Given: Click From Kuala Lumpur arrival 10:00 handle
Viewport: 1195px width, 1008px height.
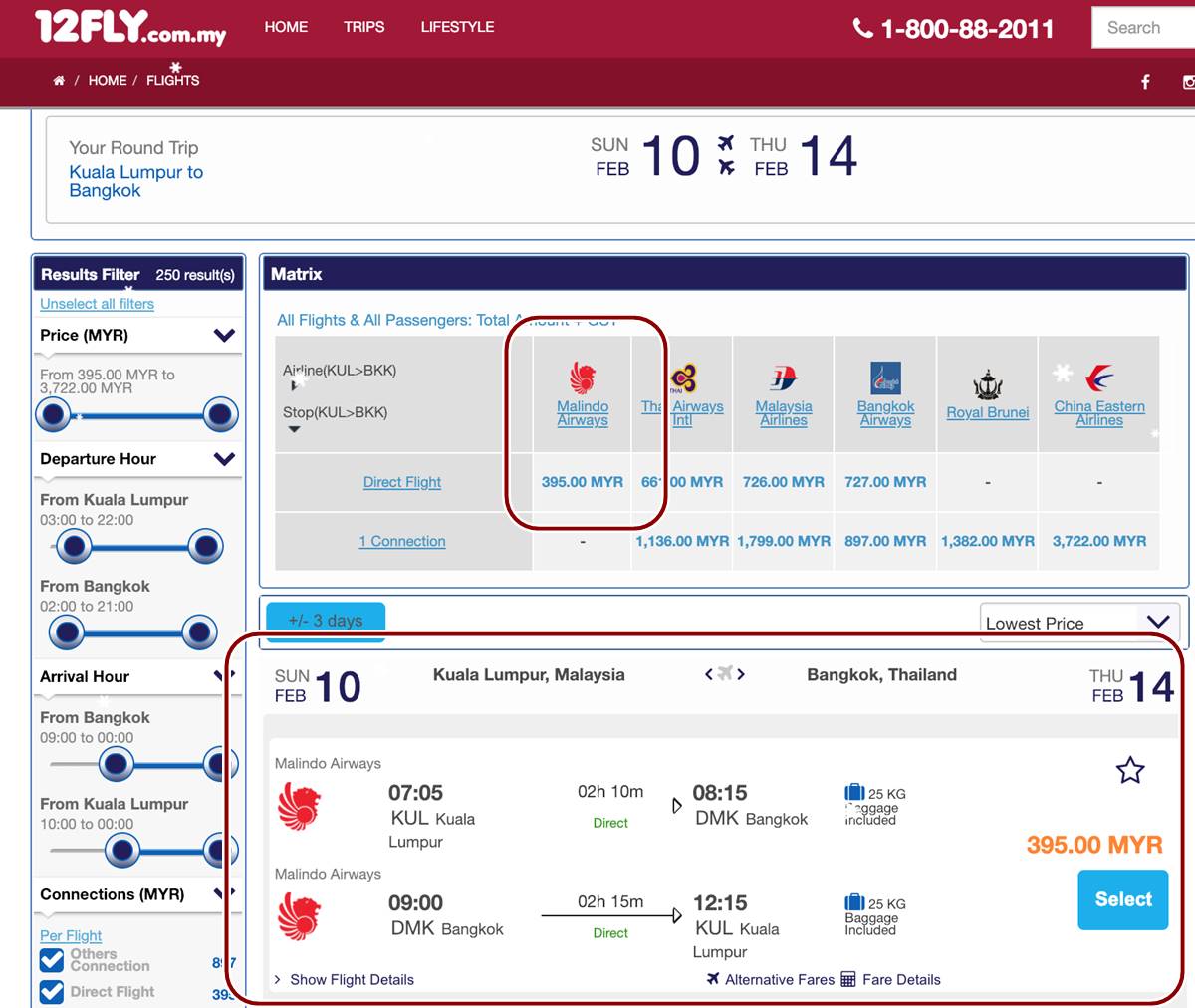Looking at the screenshot, I should pos(122,851).
